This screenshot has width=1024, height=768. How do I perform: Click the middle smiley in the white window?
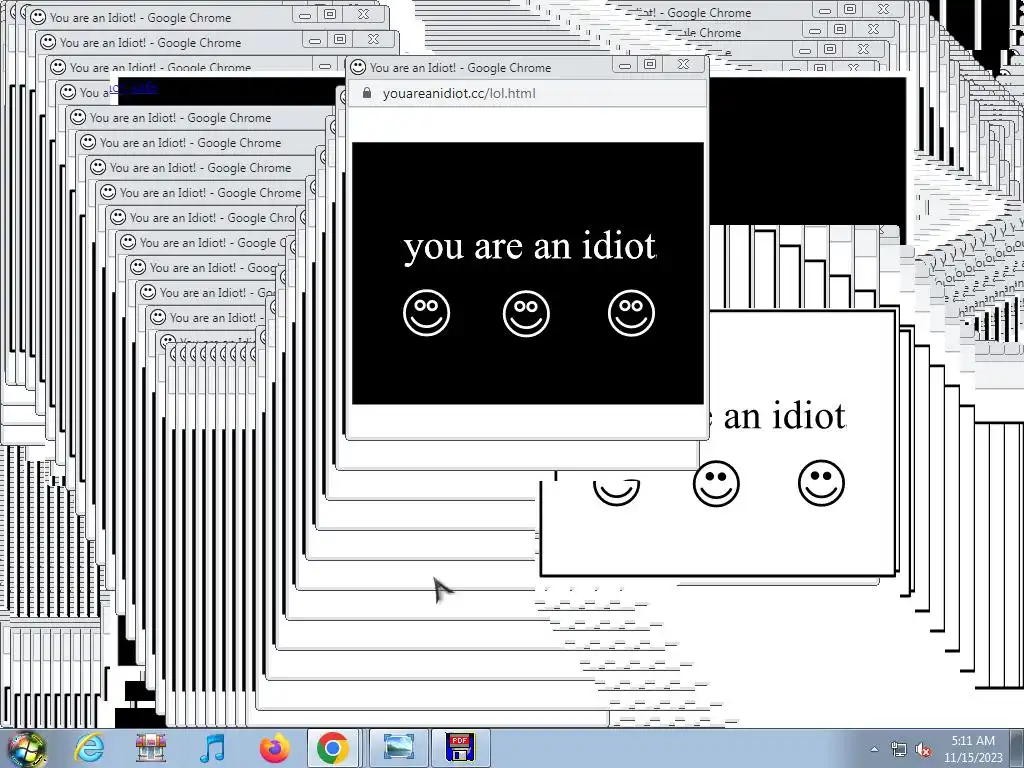pyautogui.click(x=716, y=484)
